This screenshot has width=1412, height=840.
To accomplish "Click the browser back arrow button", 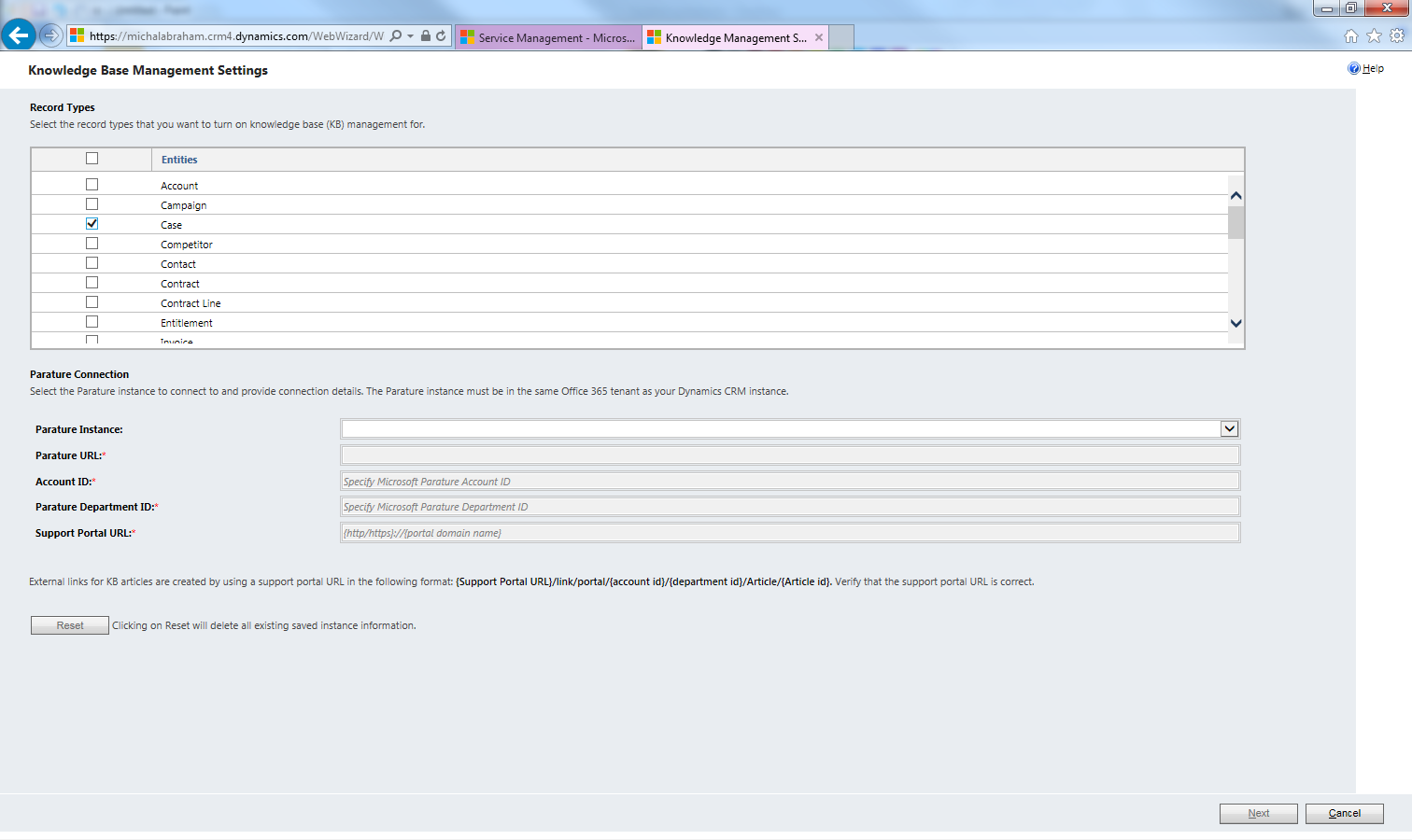I will (19, 35).
